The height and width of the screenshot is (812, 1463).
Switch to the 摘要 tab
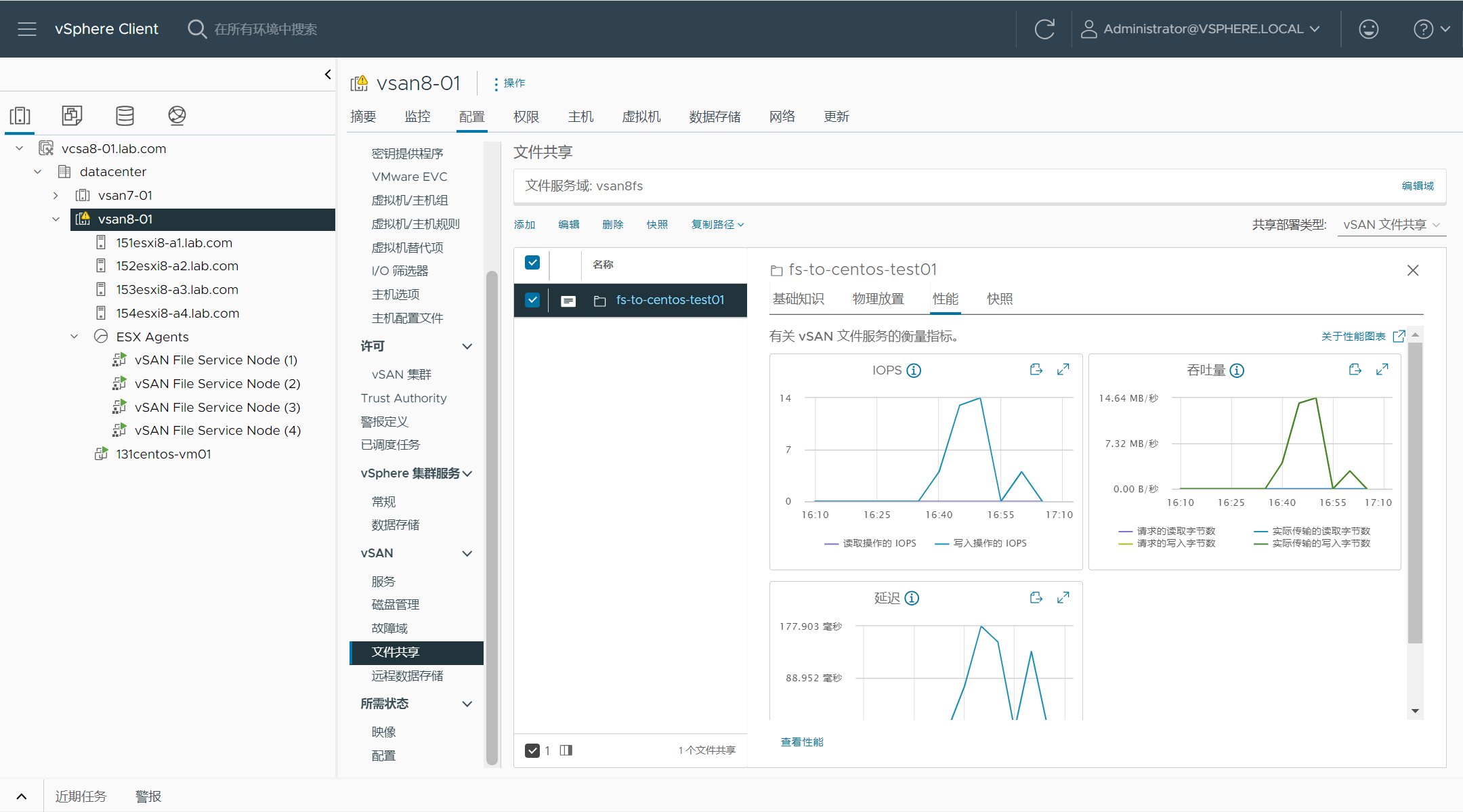pos(363,116)
